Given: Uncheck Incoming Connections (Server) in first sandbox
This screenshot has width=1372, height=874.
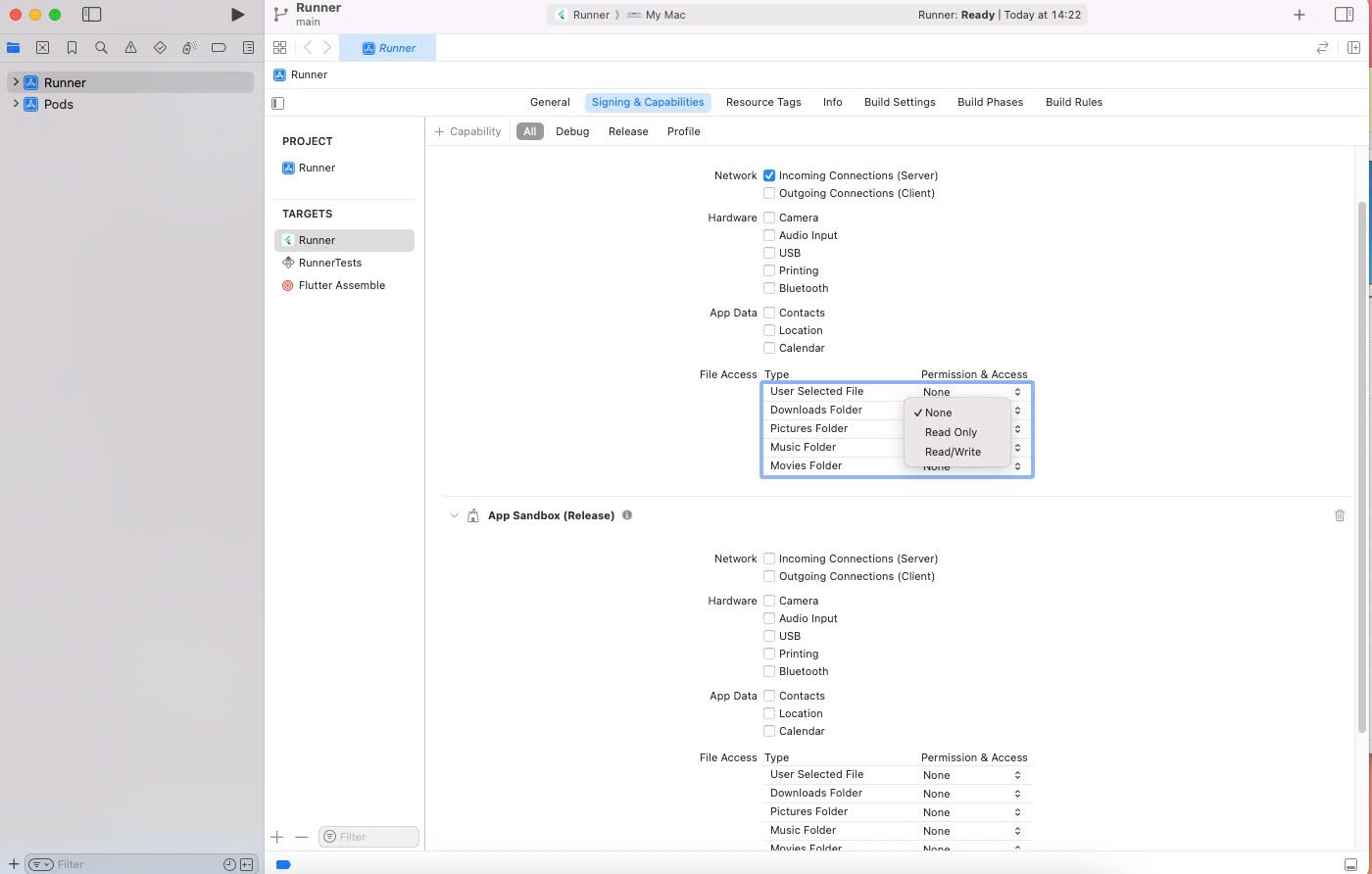Looking at the screenshot, I should pos(769,175).
